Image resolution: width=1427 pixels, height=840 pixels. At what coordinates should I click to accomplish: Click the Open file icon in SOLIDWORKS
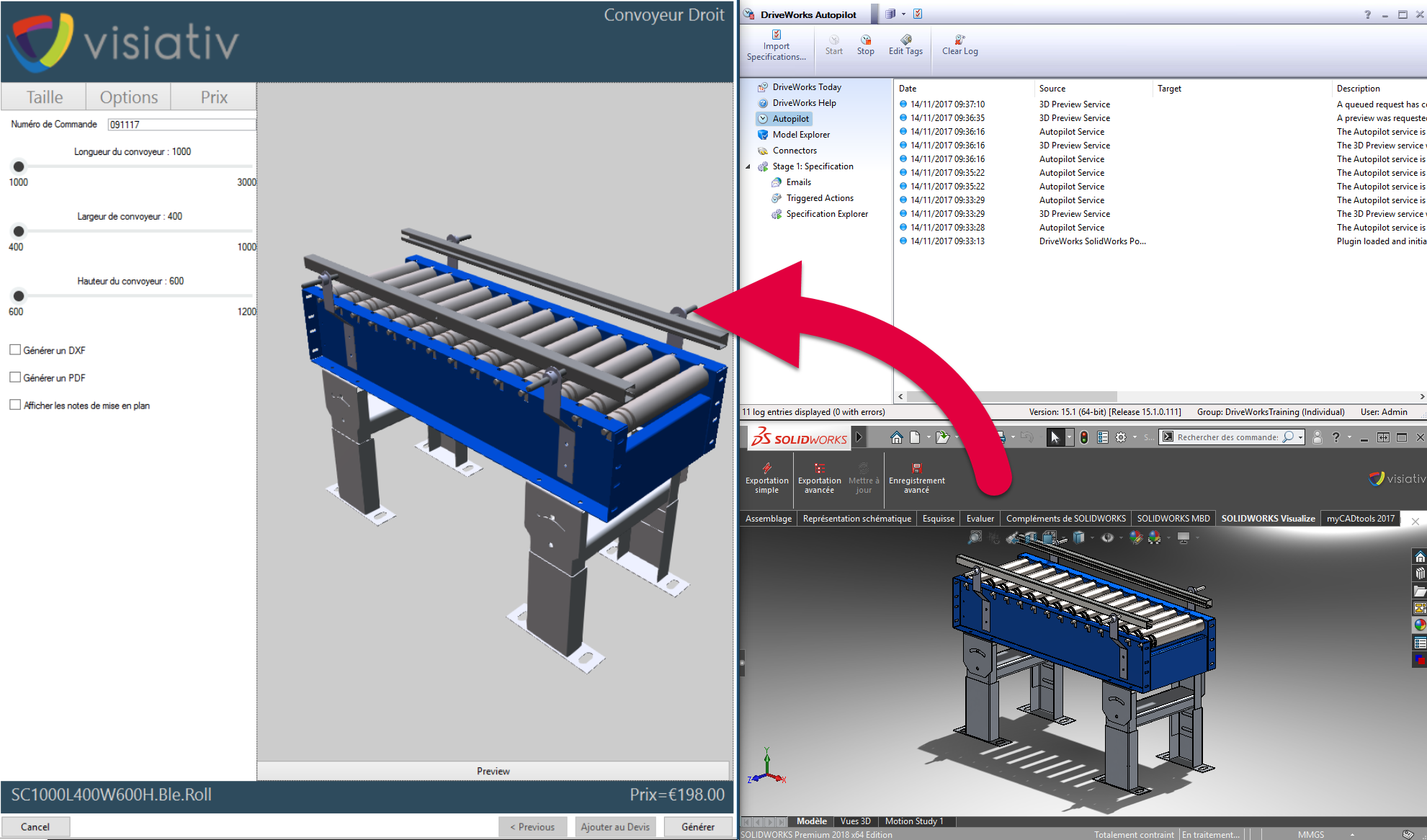click(x=942, y=437)
